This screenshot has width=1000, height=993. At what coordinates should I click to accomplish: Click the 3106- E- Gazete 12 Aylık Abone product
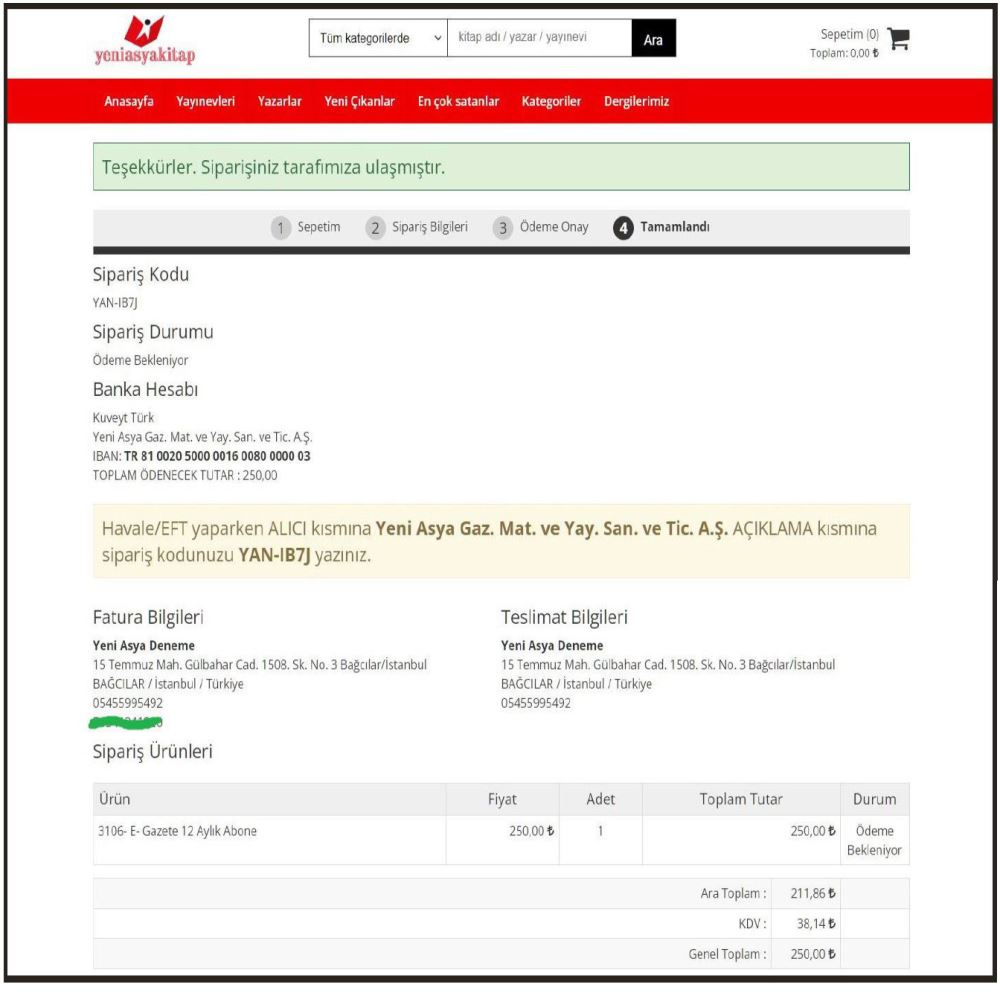177,831
